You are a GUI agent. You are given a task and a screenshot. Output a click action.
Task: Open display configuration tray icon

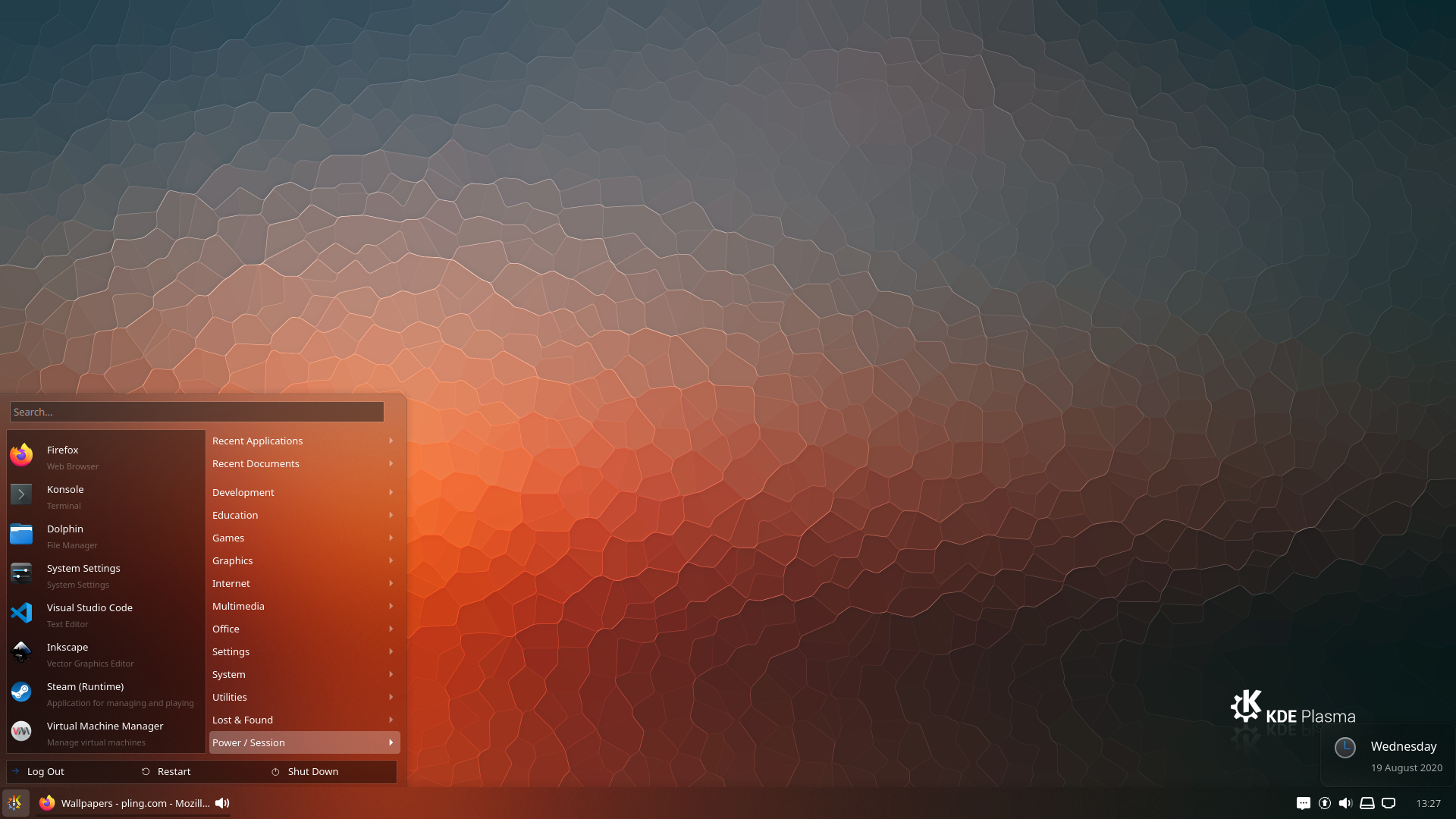coord(1389,803)
